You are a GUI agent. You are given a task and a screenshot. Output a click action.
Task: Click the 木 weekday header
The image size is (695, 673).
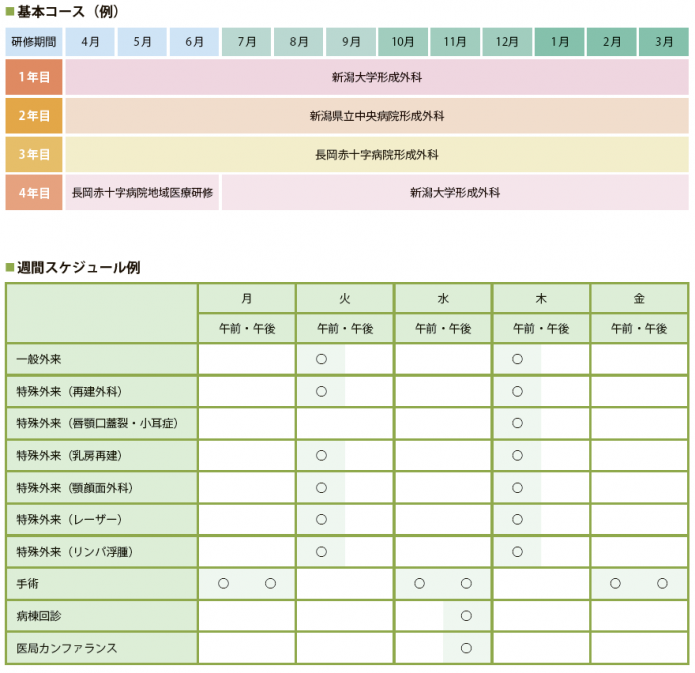[x=541, y=298]
